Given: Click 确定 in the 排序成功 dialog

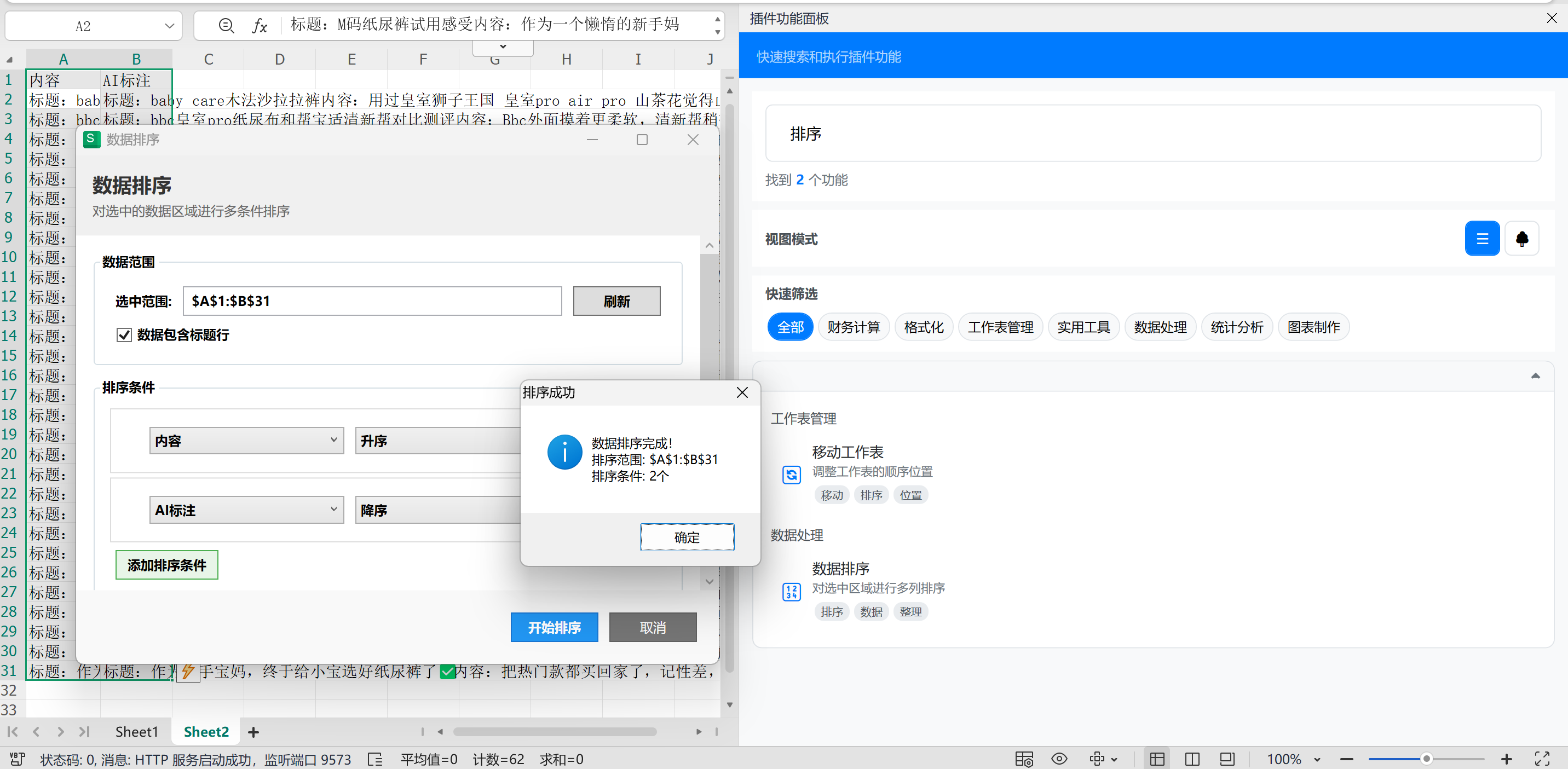Looking at the screenshot, I should 686,537.
